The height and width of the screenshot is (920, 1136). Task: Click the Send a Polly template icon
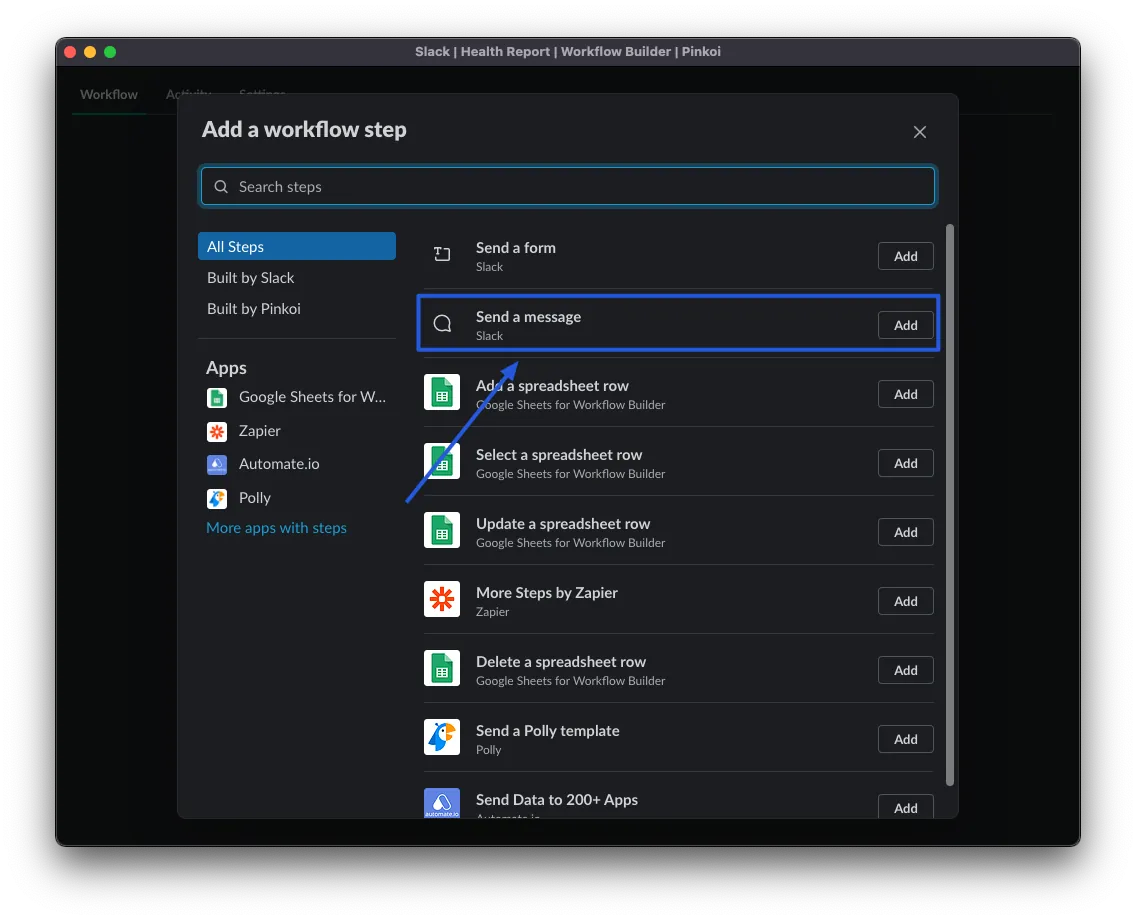tap(442, 738)
